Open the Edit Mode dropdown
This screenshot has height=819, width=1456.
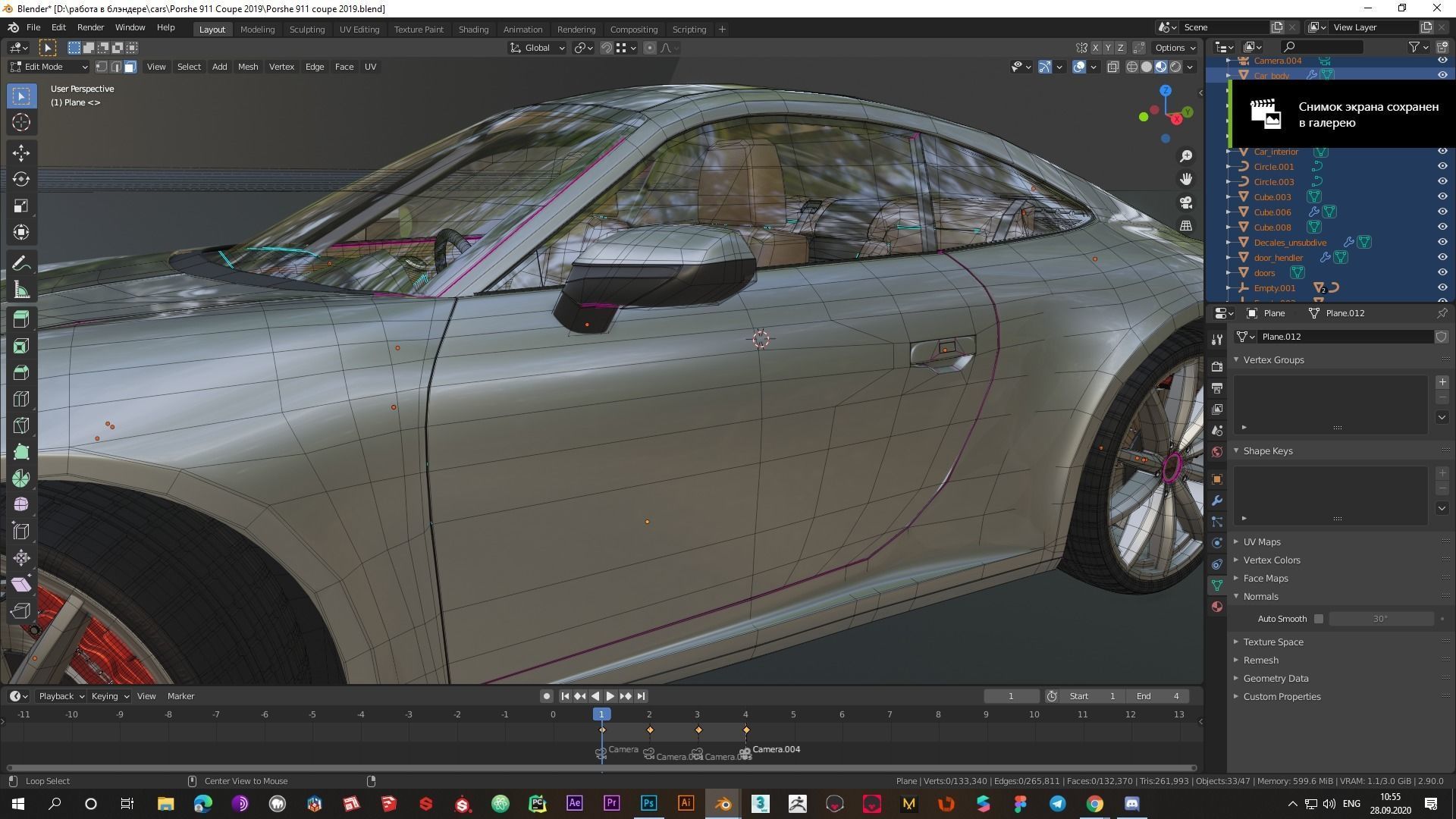point(49,67)
